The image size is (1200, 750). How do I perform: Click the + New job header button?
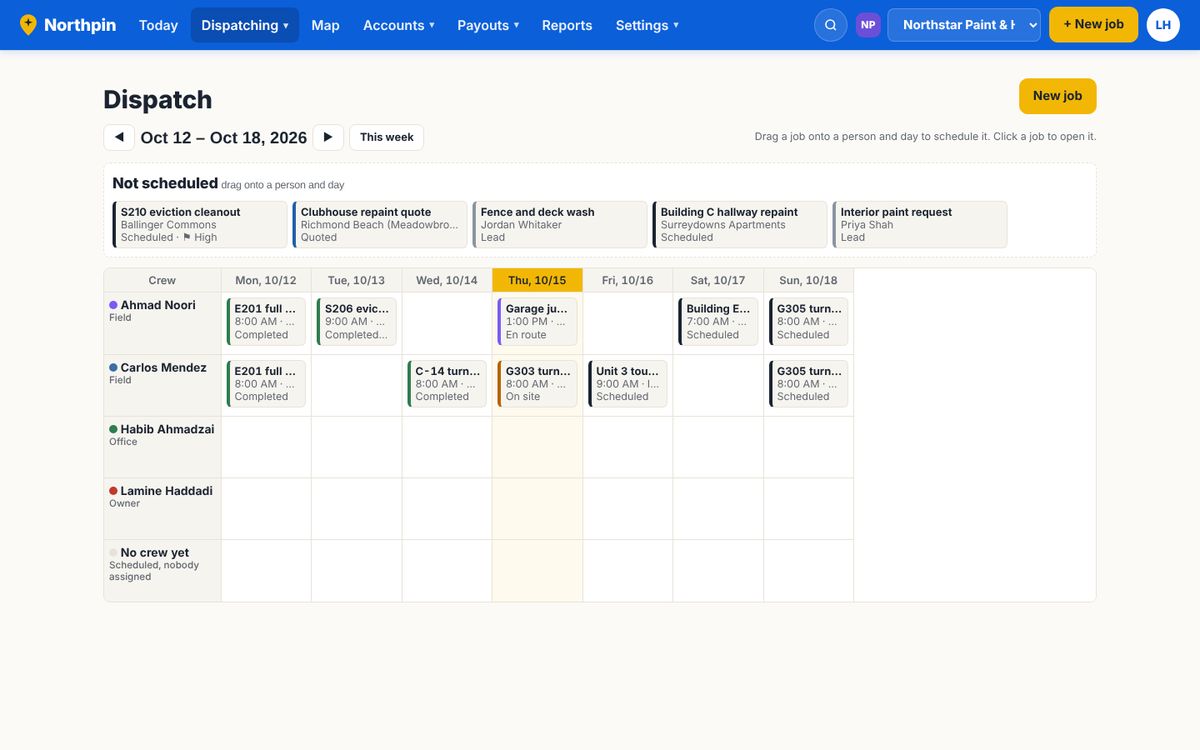coord(1093,25)
